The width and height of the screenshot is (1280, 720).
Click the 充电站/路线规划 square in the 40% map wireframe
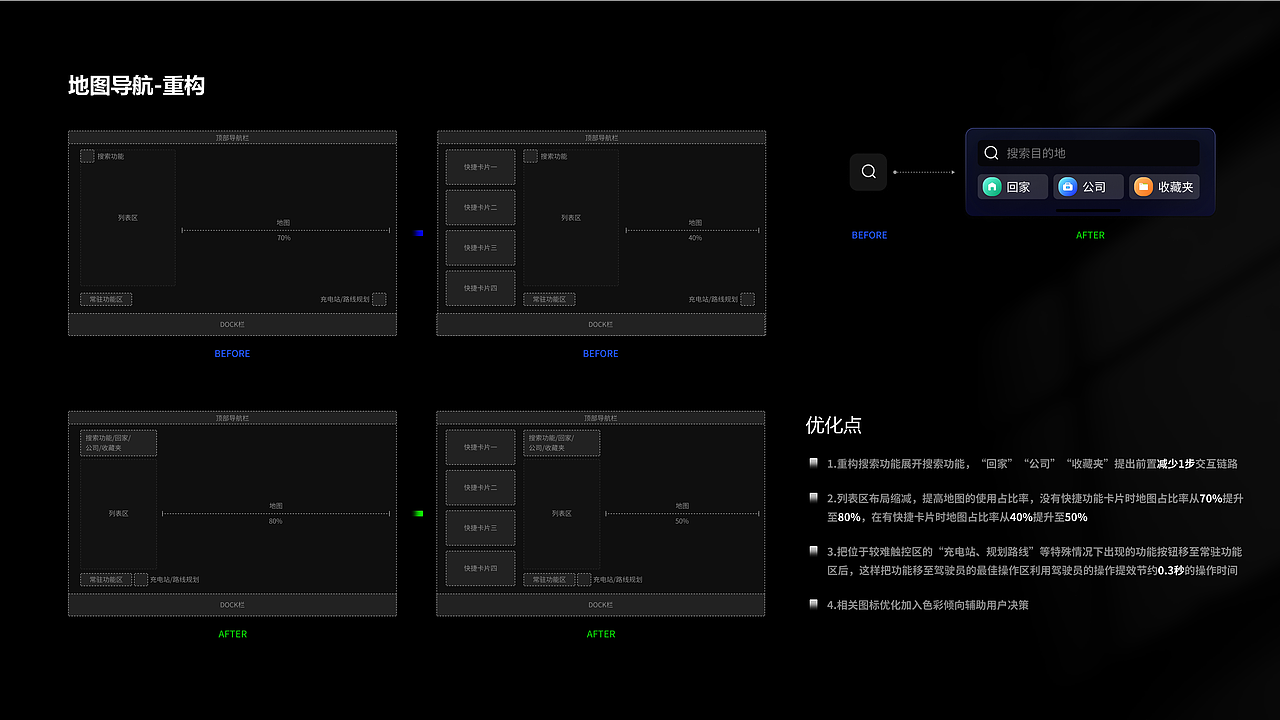[747, 299]
